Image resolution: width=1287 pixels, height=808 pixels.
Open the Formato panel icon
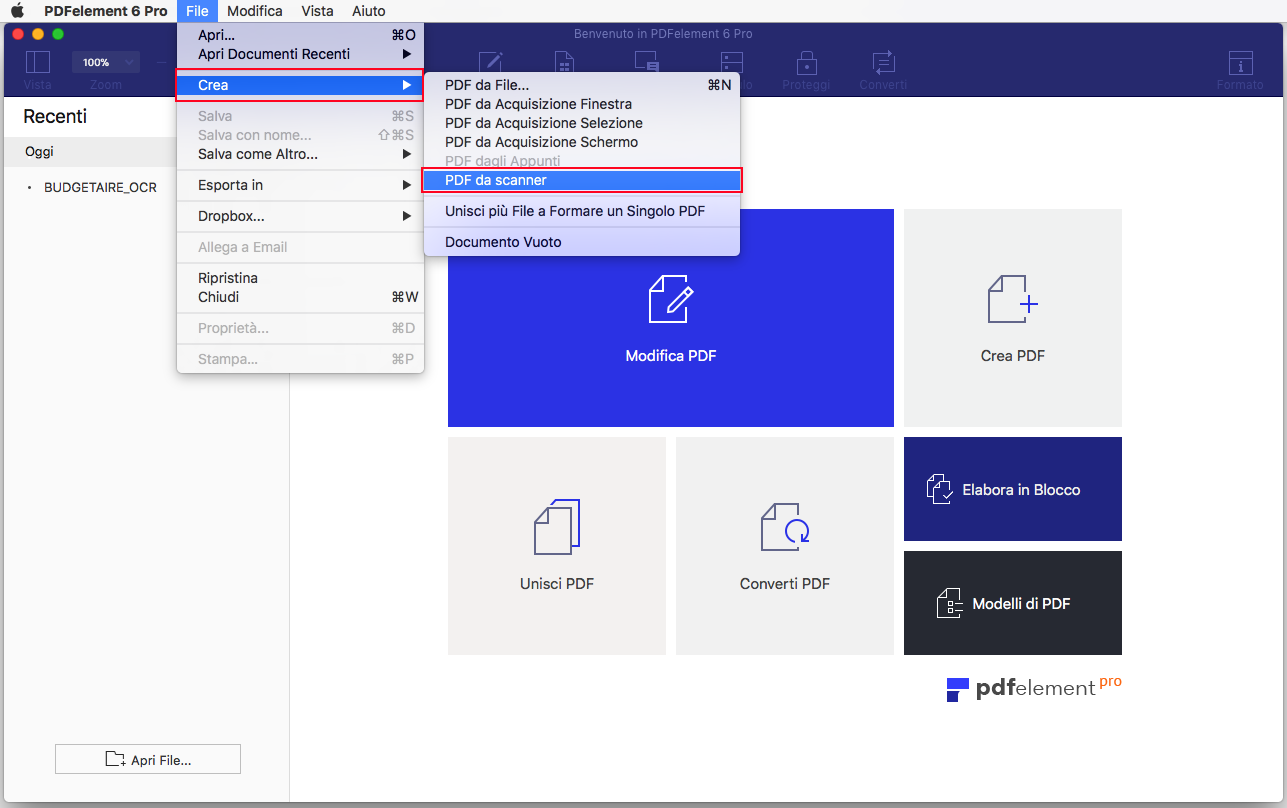tap(1240, 62)
